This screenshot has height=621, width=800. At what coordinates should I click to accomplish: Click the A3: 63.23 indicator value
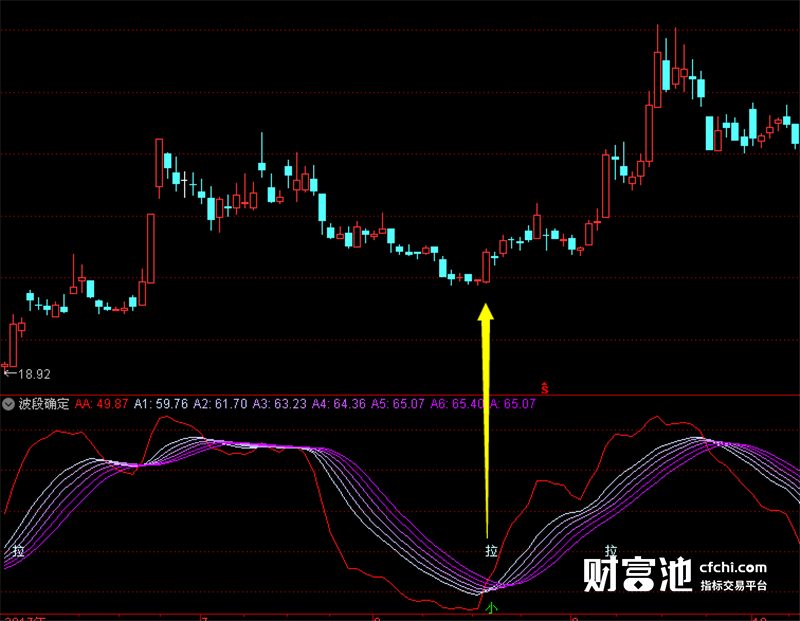point(280,404)
